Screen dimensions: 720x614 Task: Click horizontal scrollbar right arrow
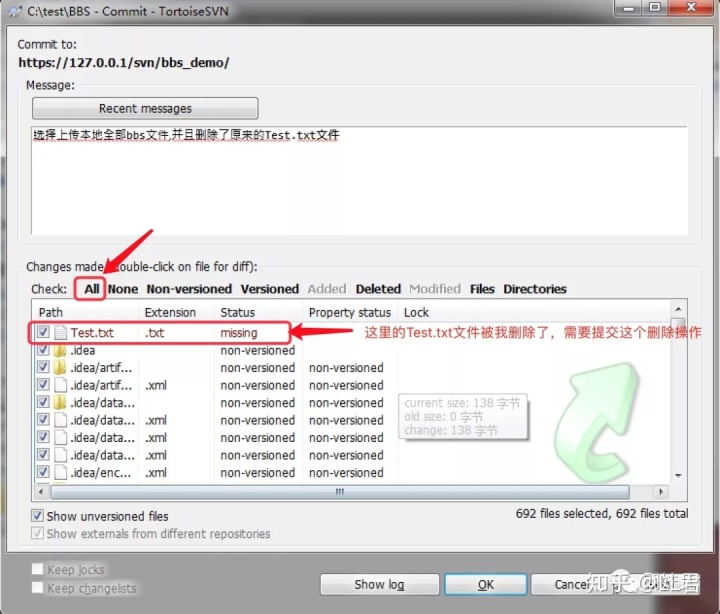661,492
